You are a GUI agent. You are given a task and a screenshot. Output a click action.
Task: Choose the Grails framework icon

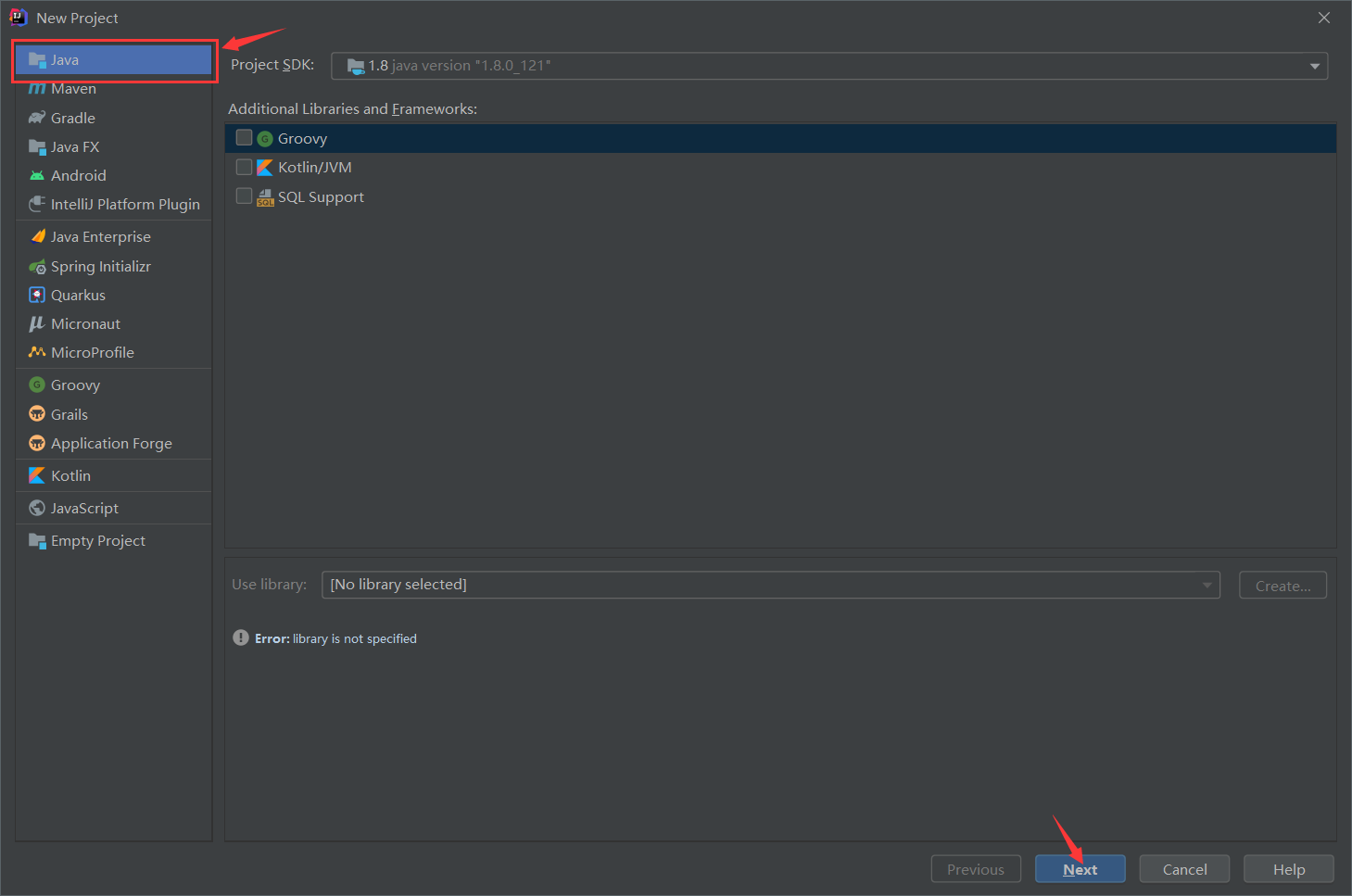tap(69, 414)
